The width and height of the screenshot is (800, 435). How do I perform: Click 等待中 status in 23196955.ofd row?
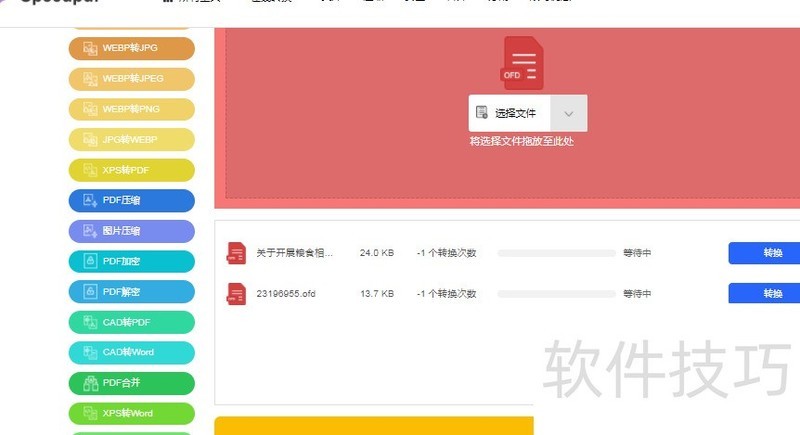pyautogui.click(x=637, y=294)
